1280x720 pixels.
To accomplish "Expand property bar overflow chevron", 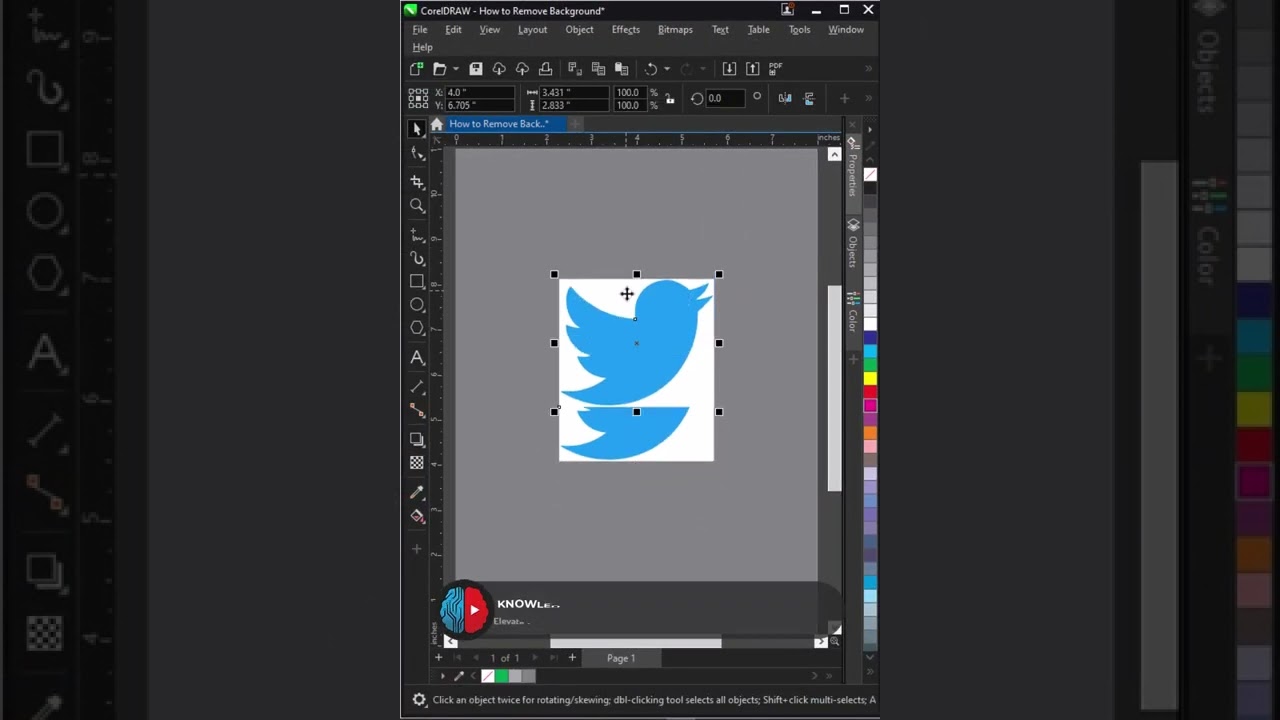I will coord(868,98).
